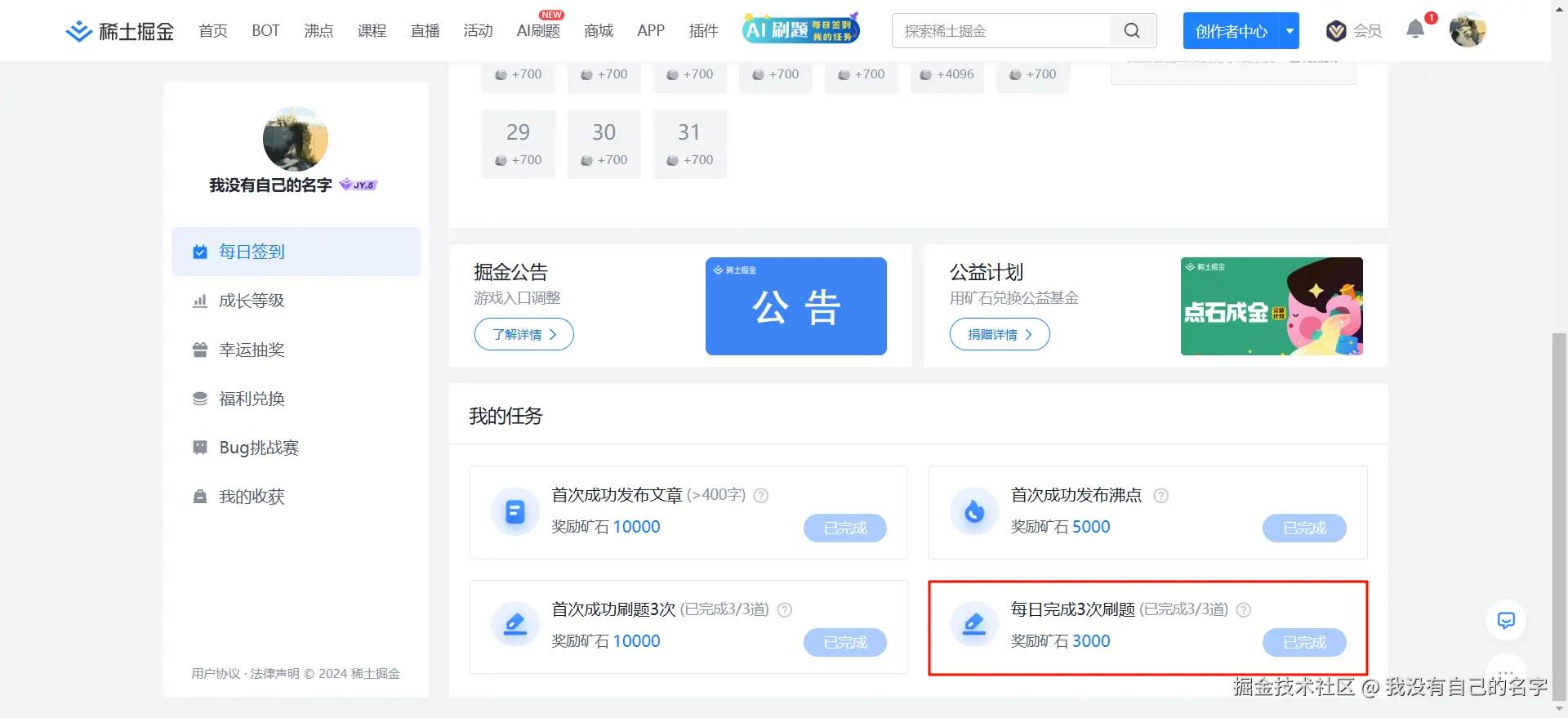Click the large sidebar profile avatar
Viewport: 1568px width, 718px height.
296,139
